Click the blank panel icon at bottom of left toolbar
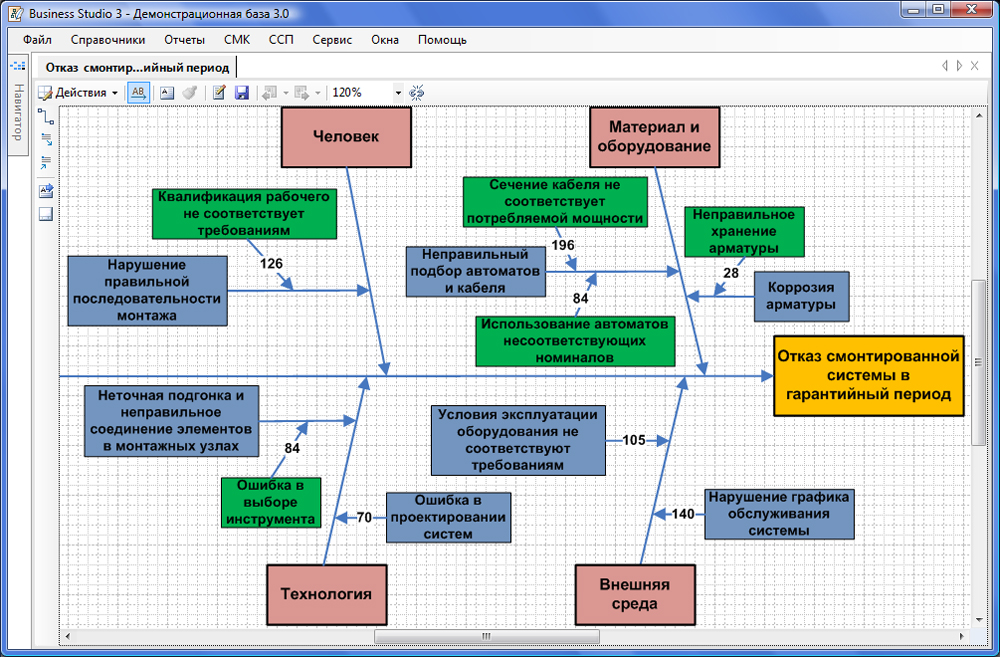 coord(46,214)
